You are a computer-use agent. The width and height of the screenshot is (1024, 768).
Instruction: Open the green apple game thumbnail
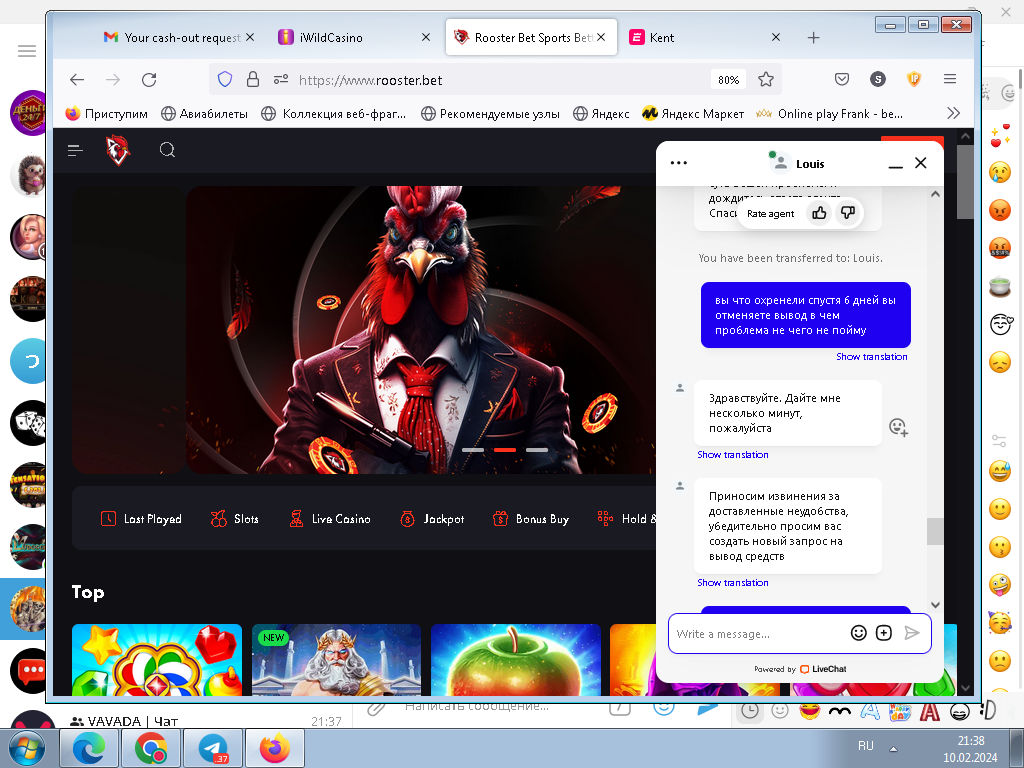tap(516, 660)
